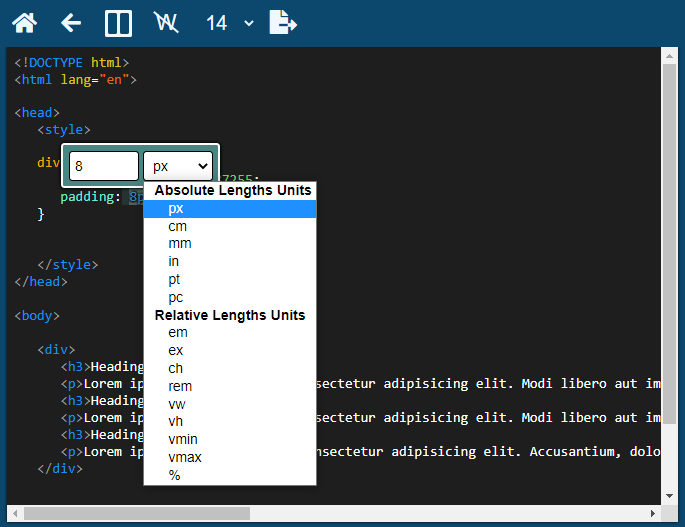Click the vertical scrollbar up arrow
Screen dimensions: 685x527
tap(669, 56)
